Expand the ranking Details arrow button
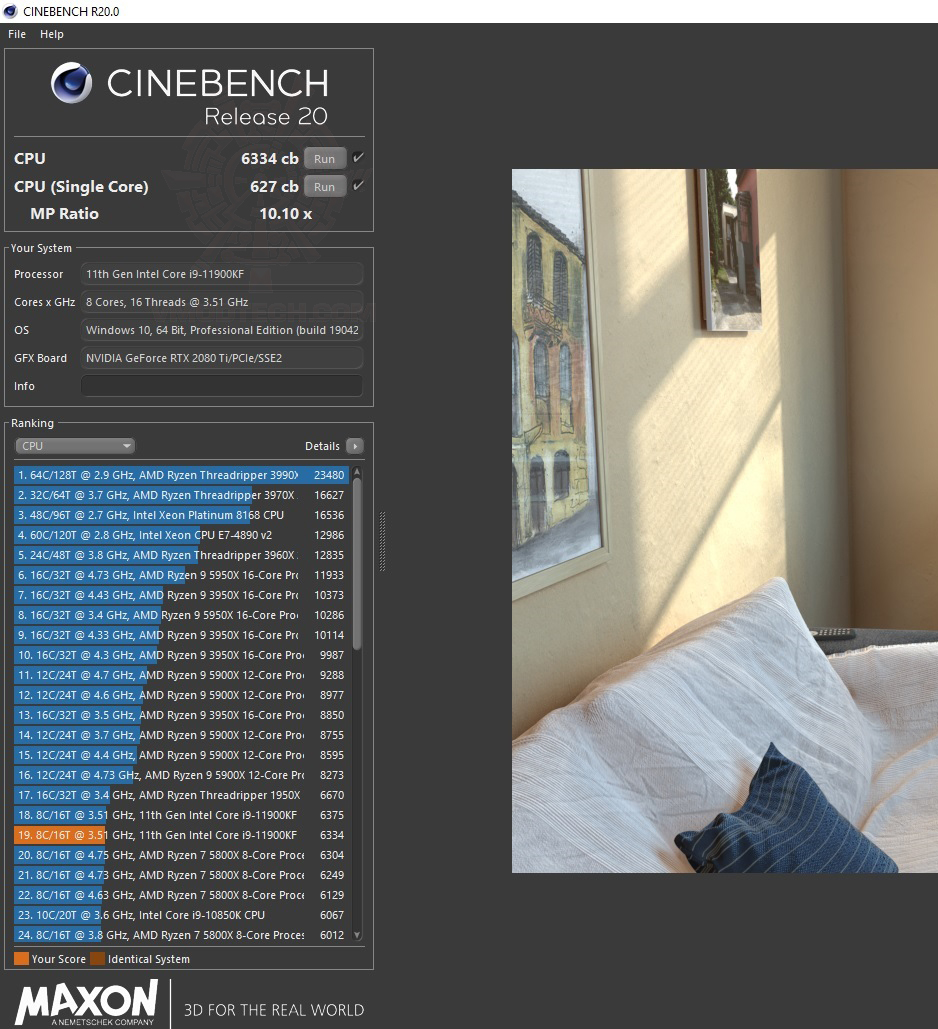This screenshot has height=1029, width=938. (354, 446)
